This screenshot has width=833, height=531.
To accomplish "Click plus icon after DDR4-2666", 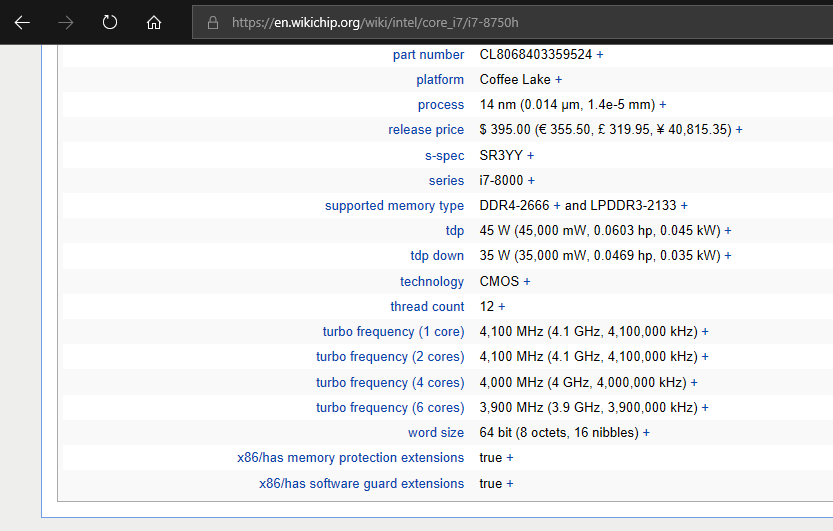I will tap(557, 206).
